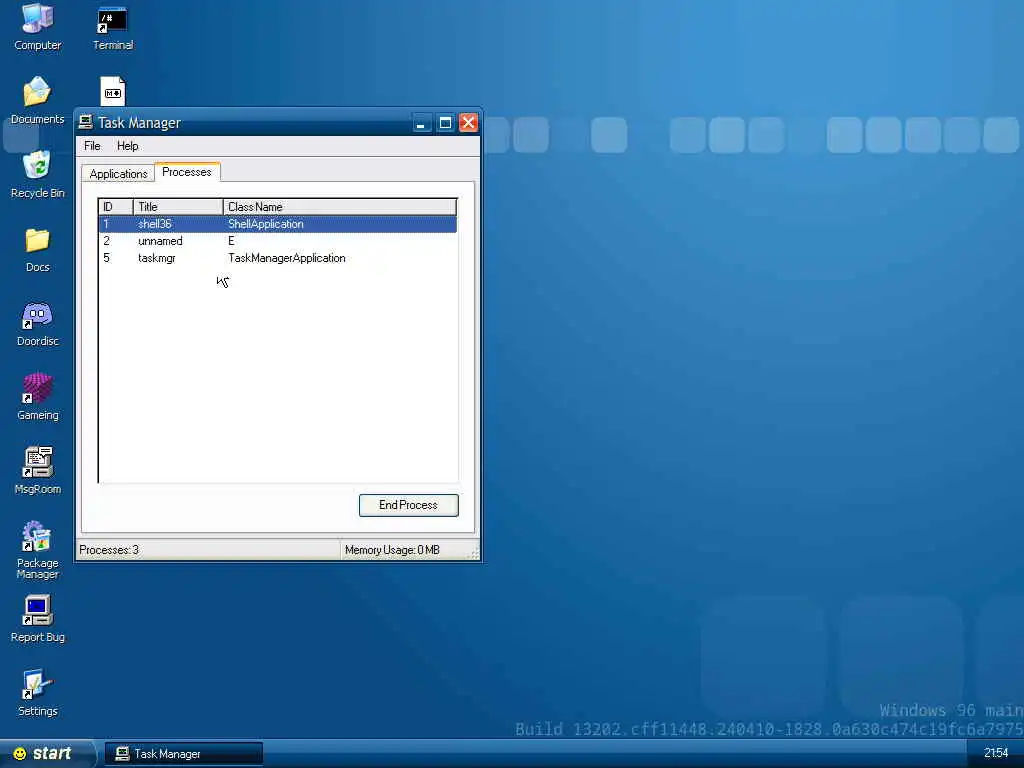Minimize the Task Manager window
The width and height of the screenshot is (1024, 768).
(422, 122)
